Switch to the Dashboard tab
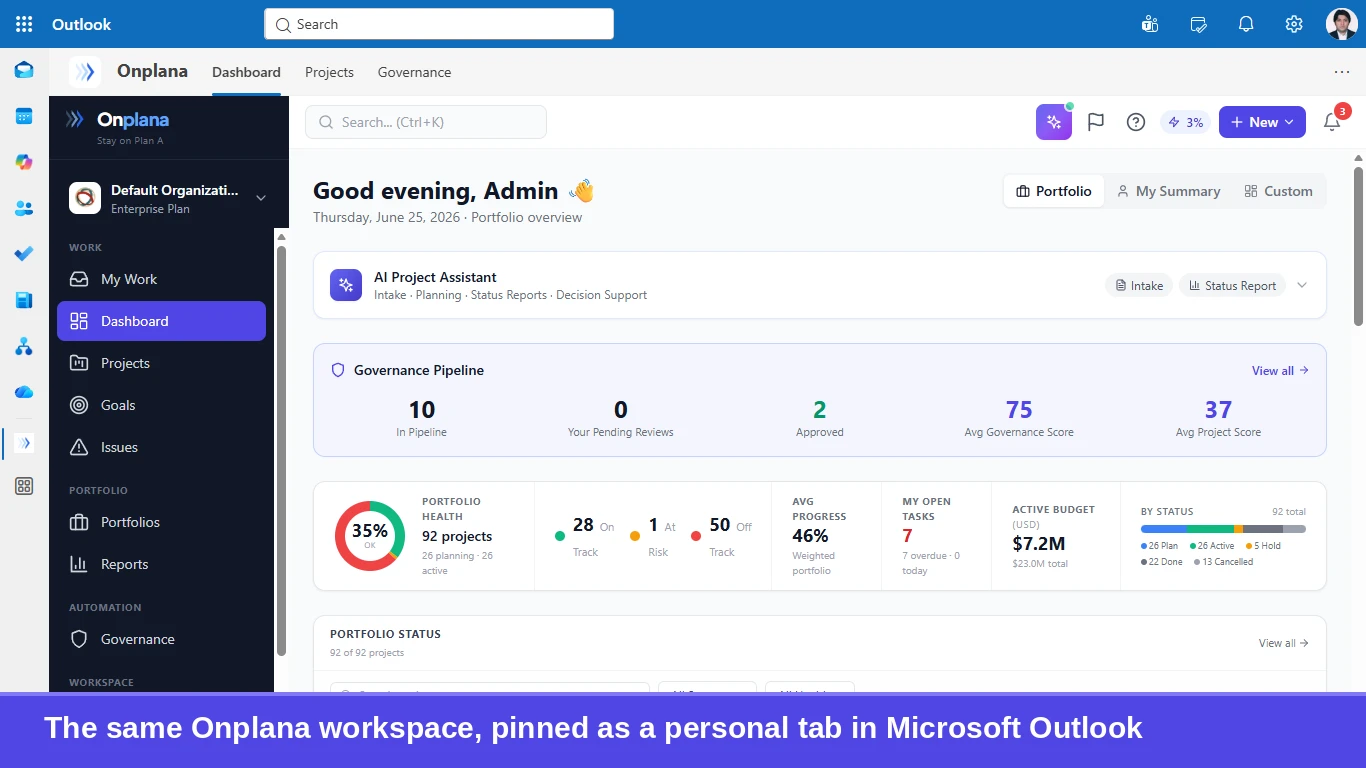 (246, 72)
